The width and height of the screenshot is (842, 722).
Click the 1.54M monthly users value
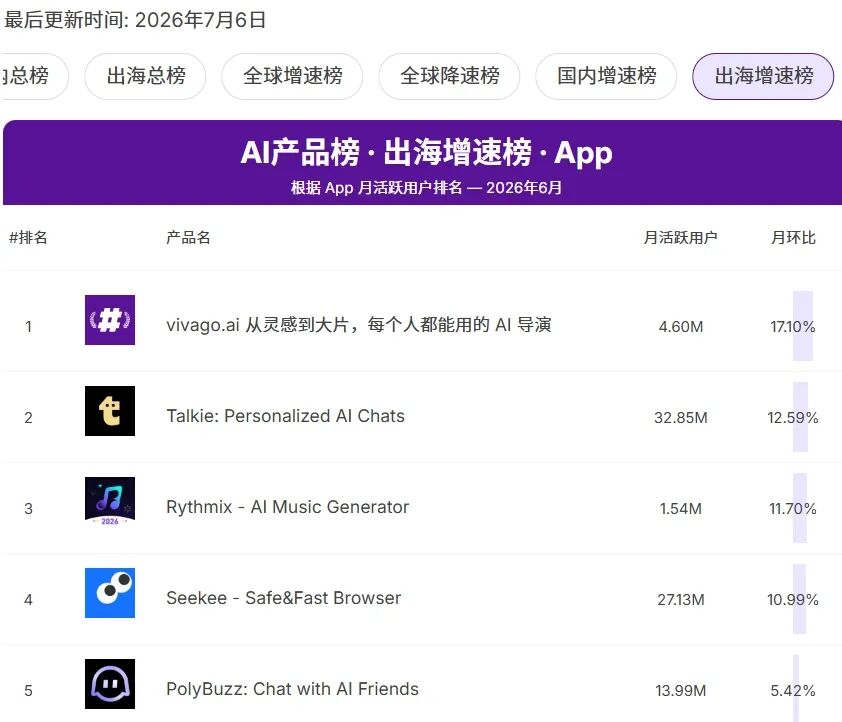[680, 508]
